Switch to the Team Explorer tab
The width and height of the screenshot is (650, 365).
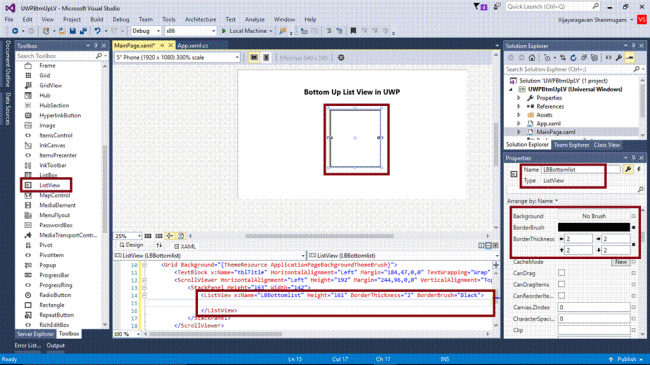[x=571, y=145]
